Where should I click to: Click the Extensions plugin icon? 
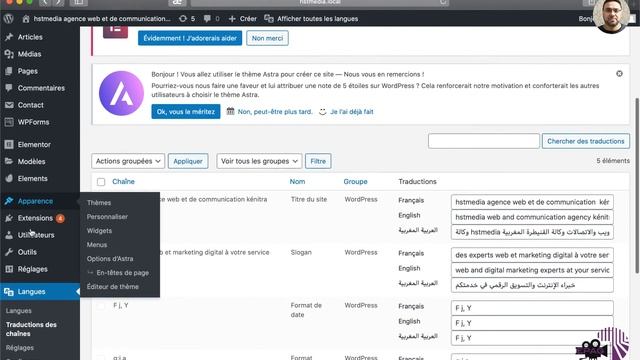[9, 218]
